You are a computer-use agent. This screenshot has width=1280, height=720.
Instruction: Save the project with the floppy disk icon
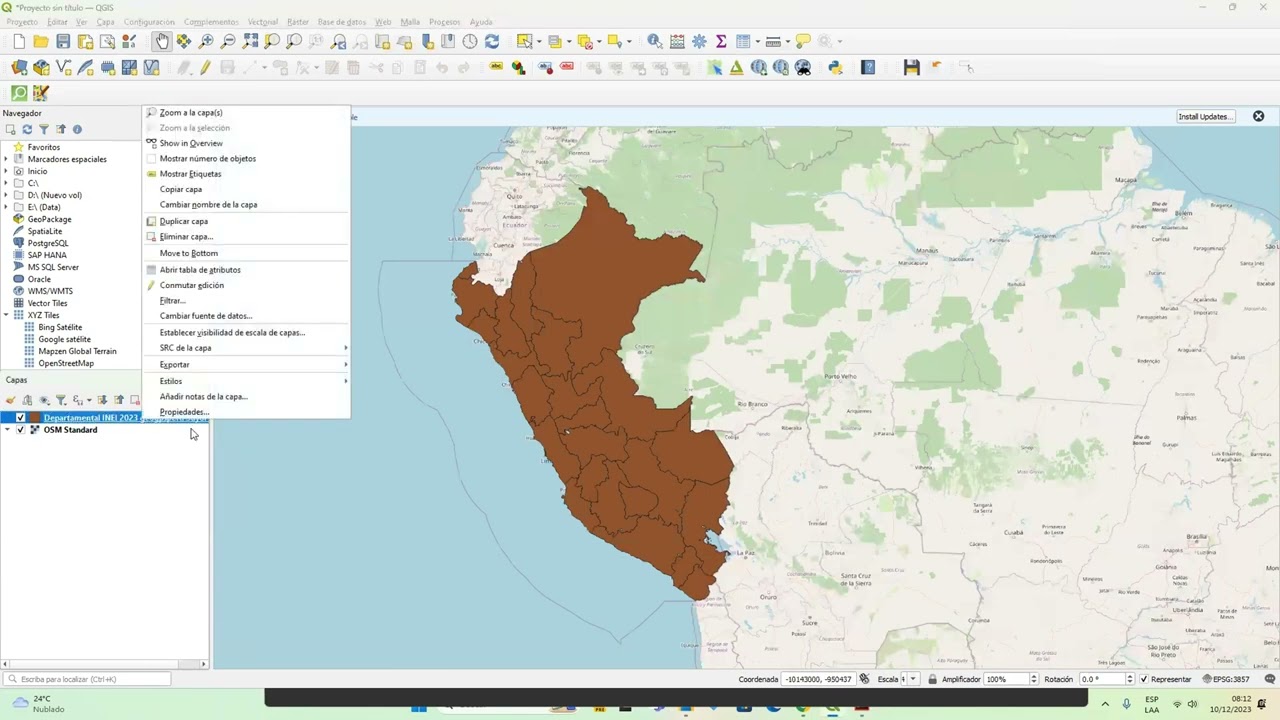(x=63, y=41)
